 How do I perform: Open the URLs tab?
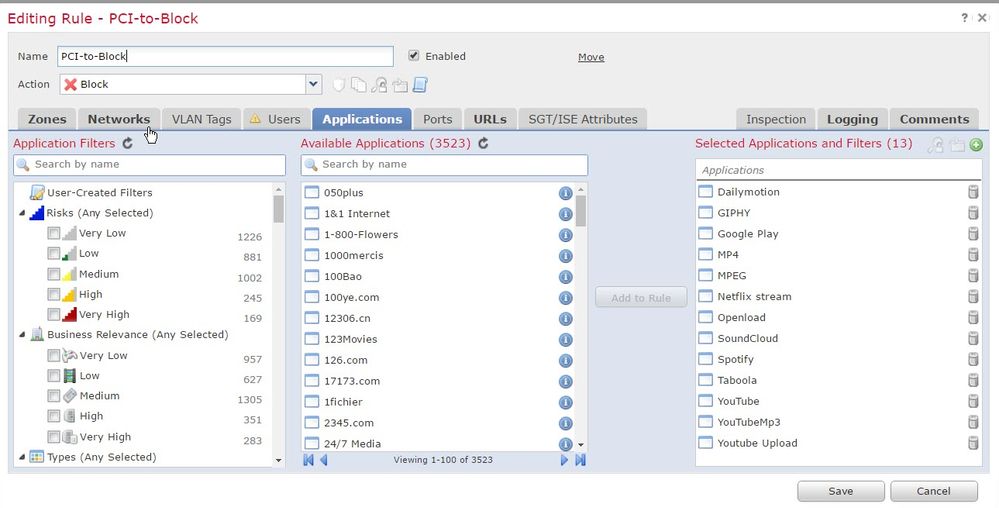pyautogui.click(x=490, y=119)
